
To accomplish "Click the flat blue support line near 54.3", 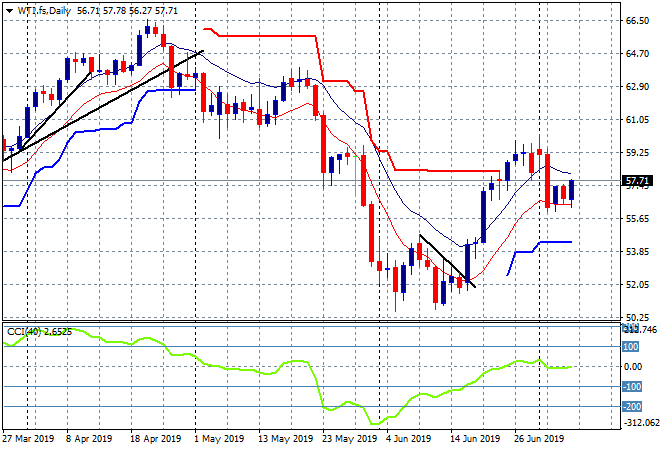I will 556,242.
